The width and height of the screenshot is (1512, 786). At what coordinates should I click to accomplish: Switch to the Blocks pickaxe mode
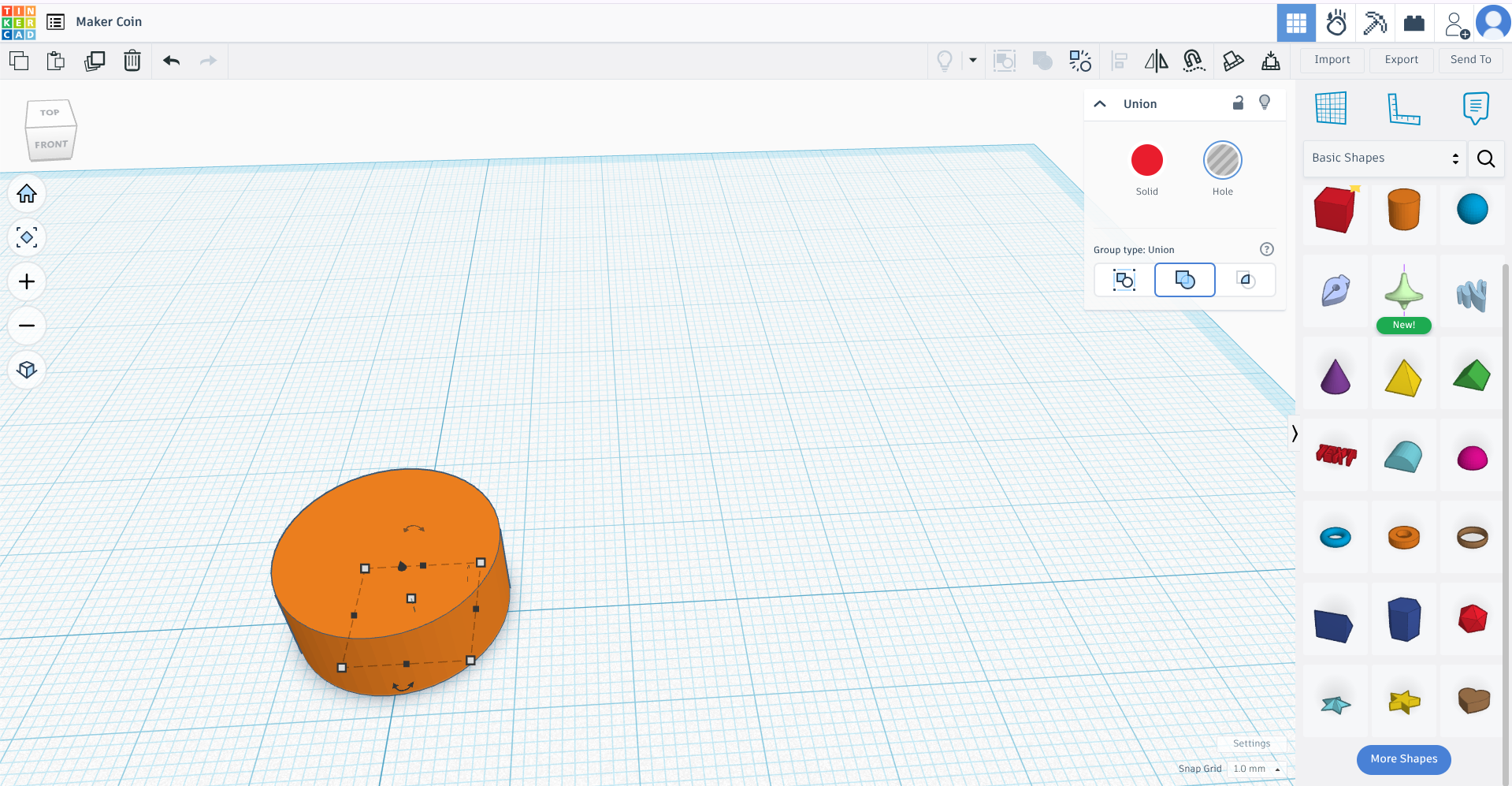(x=1375, y=22)
